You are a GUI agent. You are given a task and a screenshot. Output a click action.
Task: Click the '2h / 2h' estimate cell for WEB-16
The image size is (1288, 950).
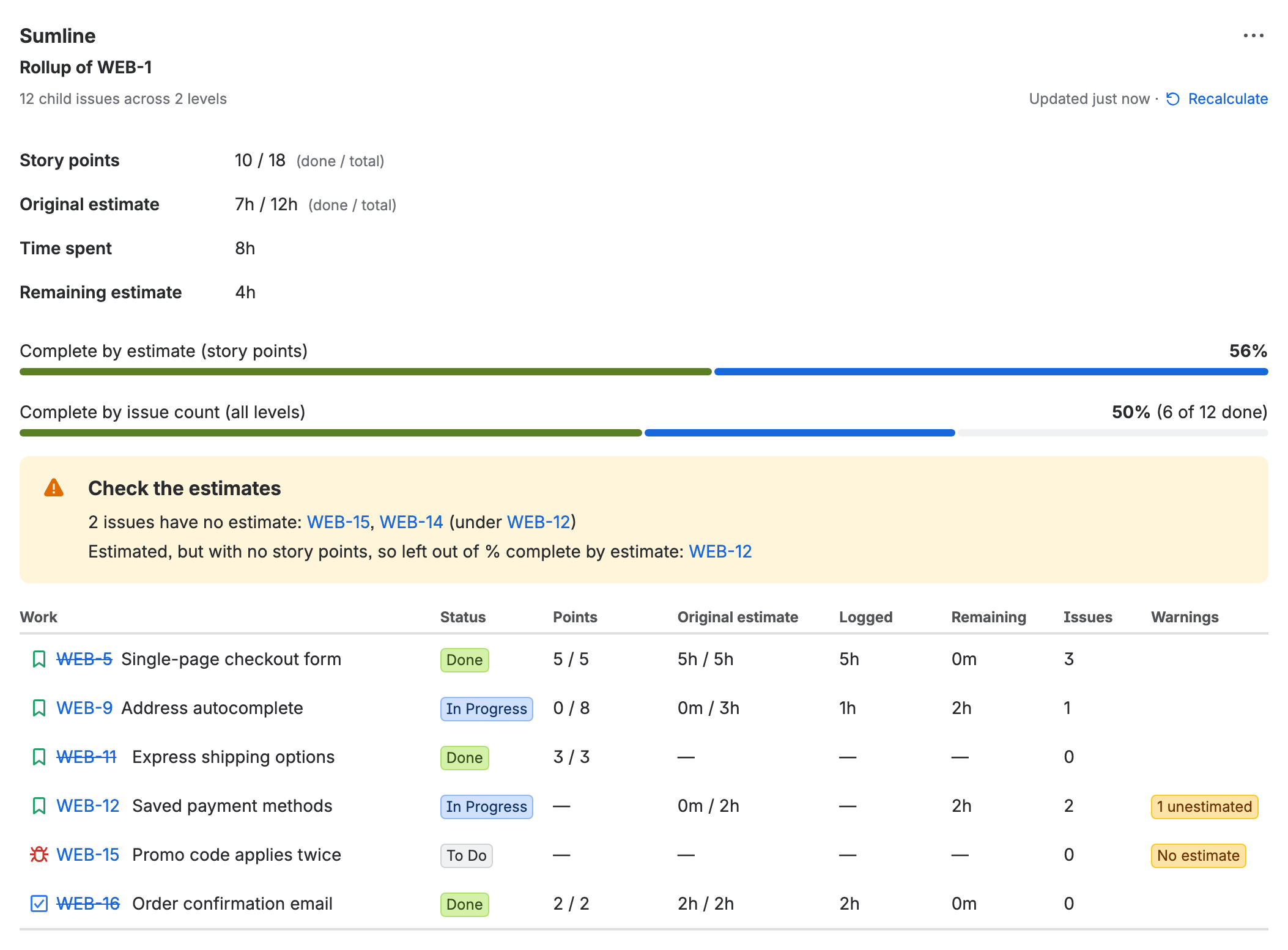pos(706,904)
